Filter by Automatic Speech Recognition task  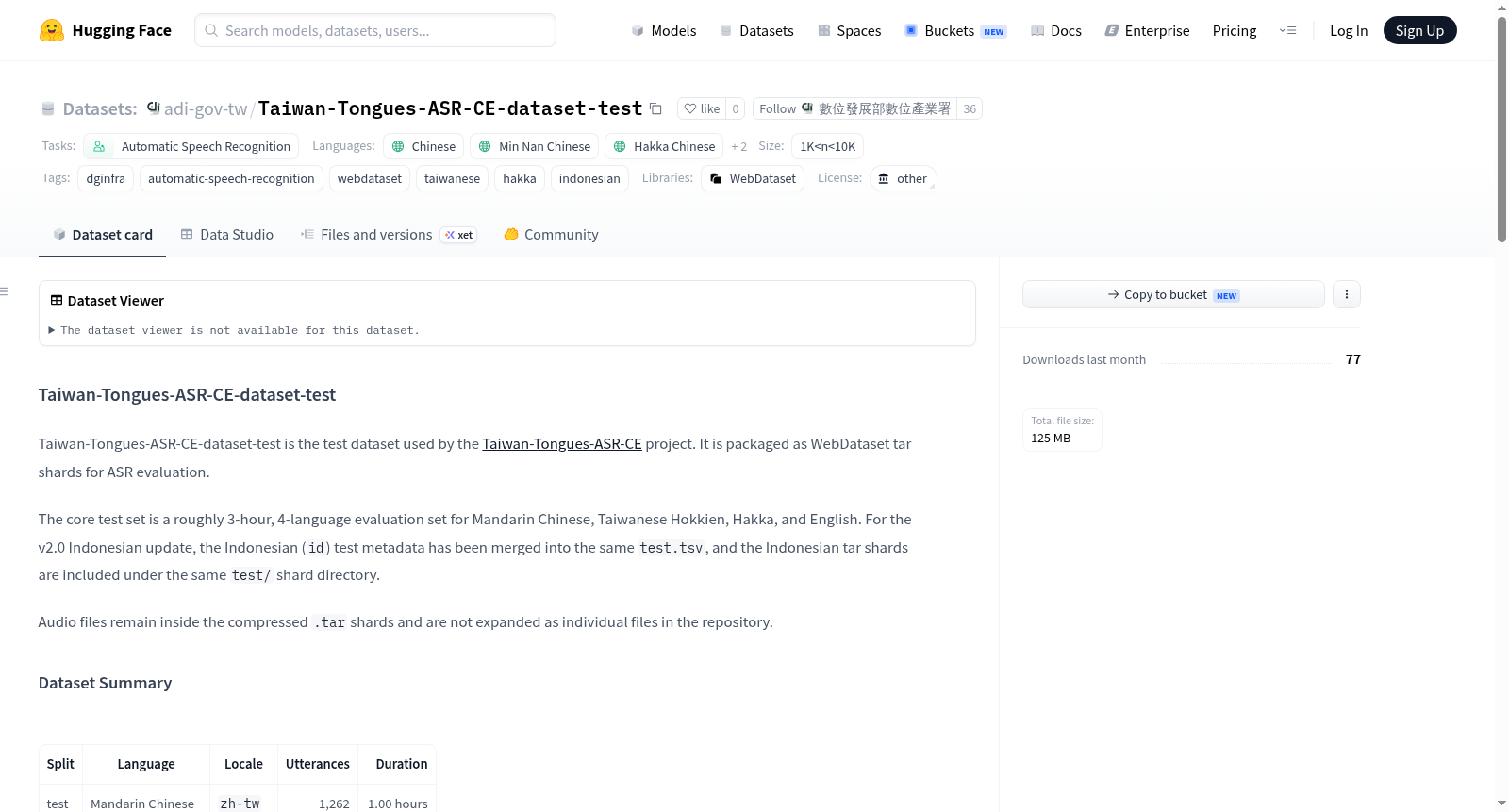[191, 146]
